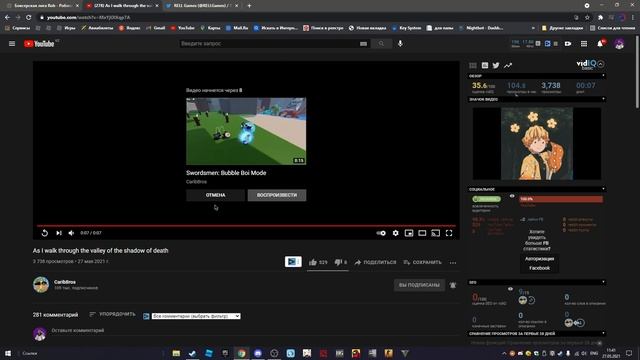Open player settings gear
640x360 pixels.
[396, 233]
